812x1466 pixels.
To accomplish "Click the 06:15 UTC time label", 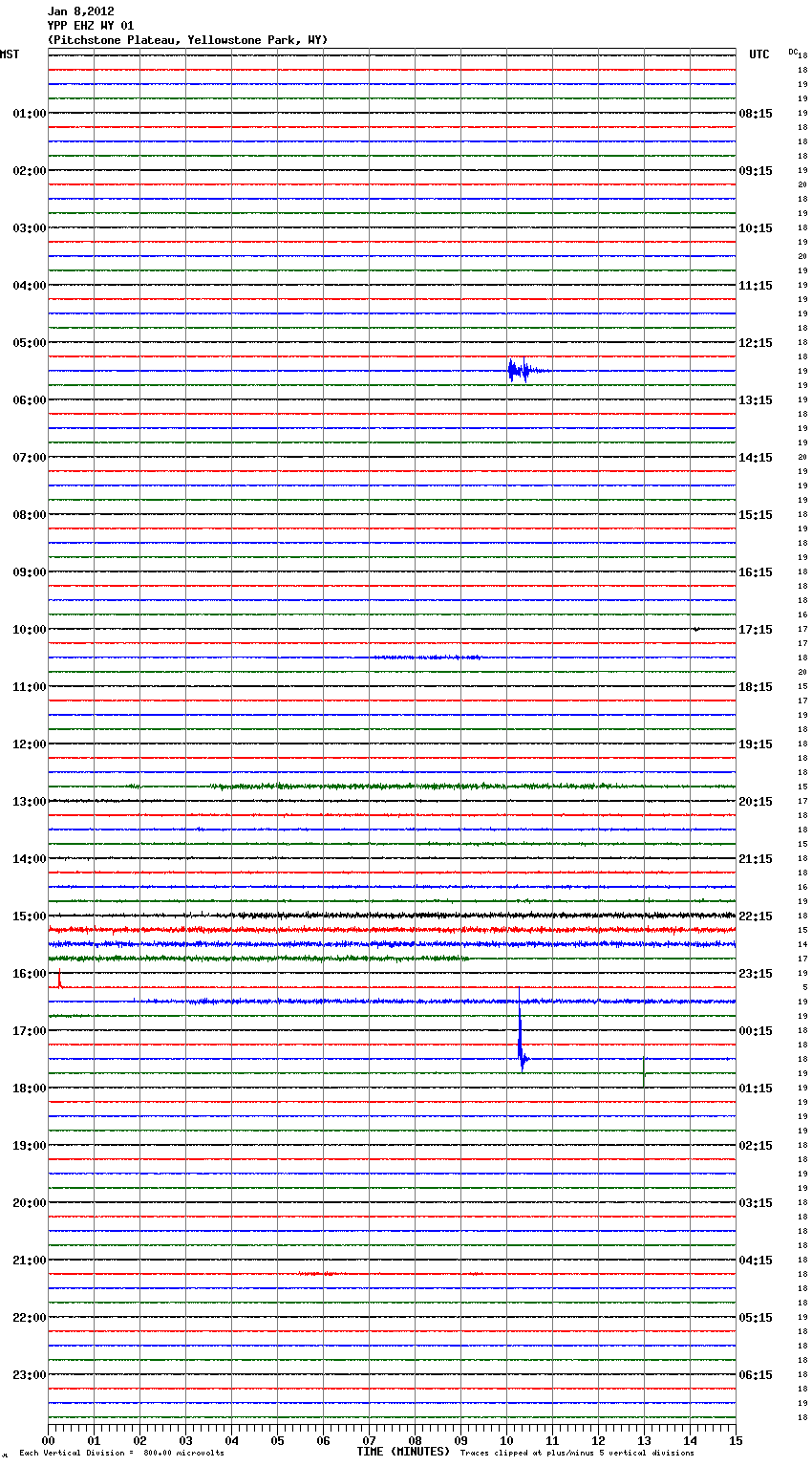I will [x=756, y=1375].
